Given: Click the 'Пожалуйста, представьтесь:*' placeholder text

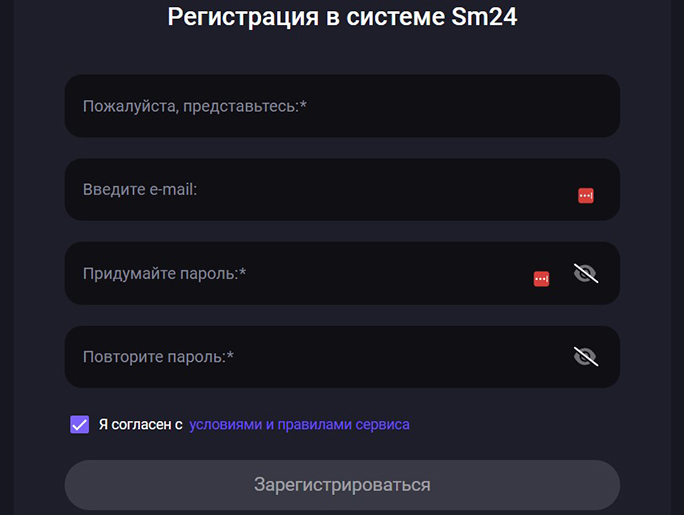Looking at the screenshot, I should 194,106.
